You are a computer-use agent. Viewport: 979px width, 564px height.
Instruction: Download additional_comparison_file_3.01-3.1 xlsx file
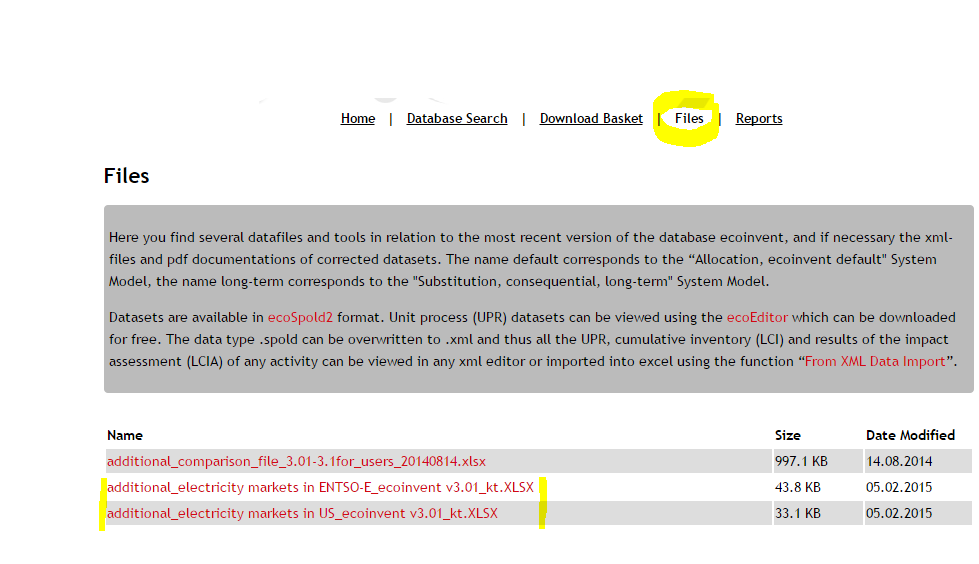coord(296,461)
